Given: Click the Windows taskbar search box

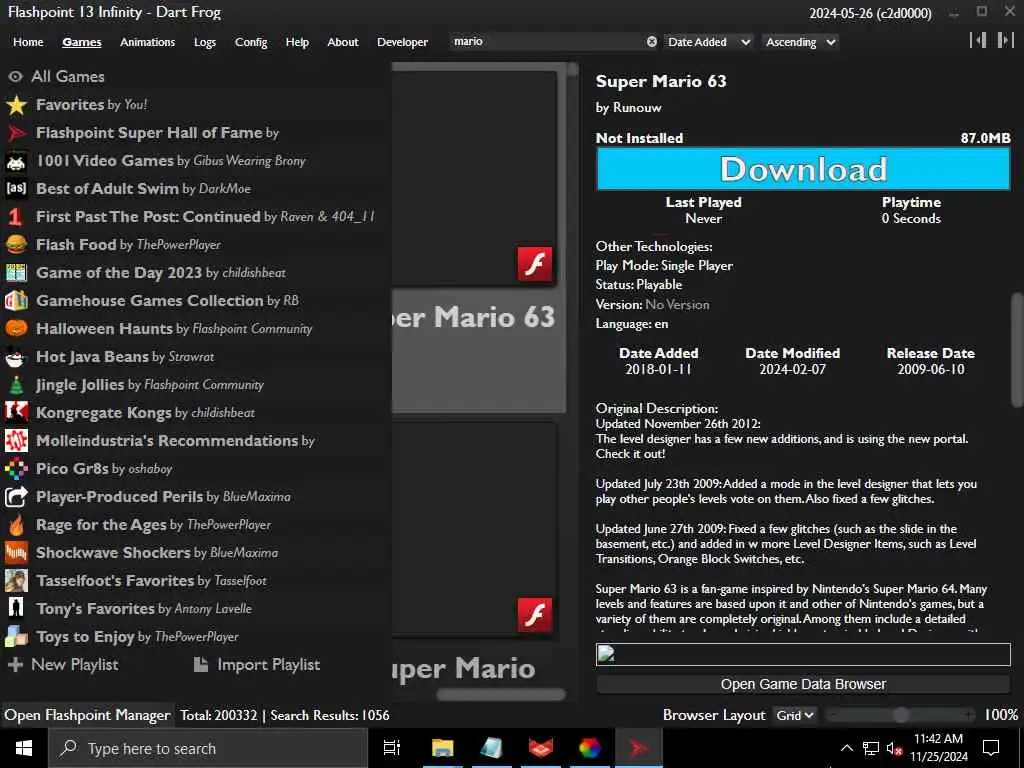Looking at the screenshot, I should pyautogui.click(x=208, y=748).
